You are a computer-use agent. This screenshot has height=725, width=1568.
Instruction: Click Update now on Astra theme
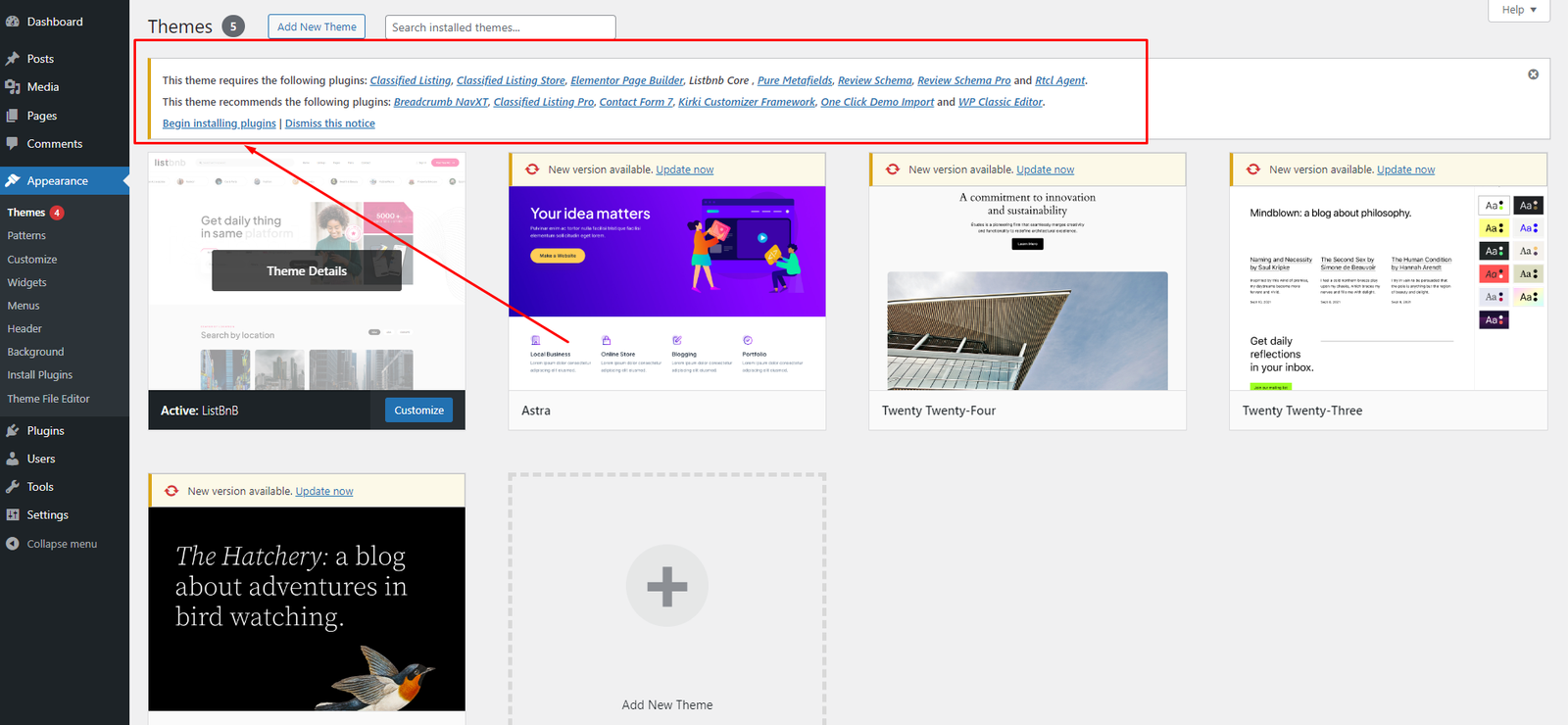point(685,169)
